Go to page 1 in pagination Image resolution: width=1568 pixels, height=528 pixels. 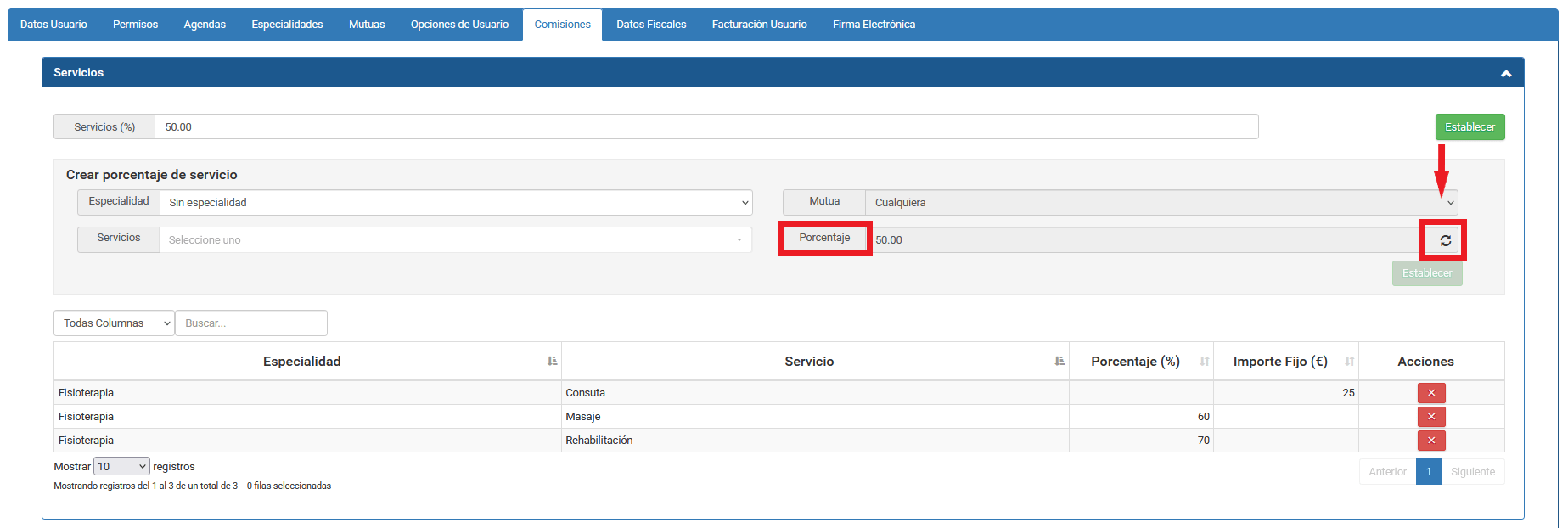(1429, 472)
